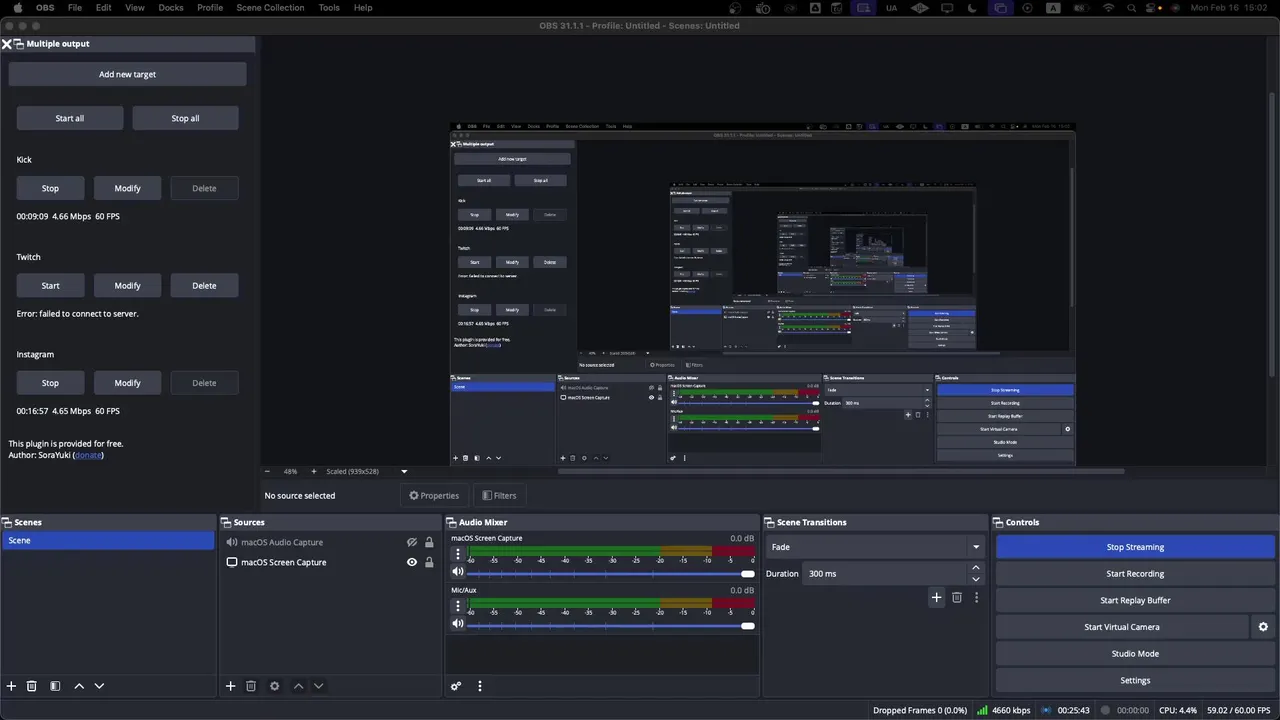Increase transition duration stepper
Viewport: 1280px width, 720px height.
[976, 568]
